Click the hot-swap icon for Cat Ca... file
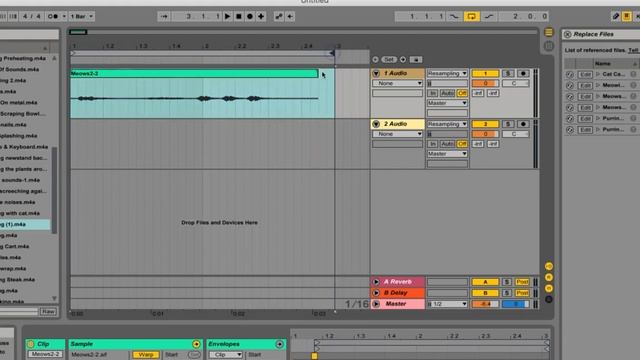The width and height of the screenshot is (640, 360). pyautogui.click(x=570, y=74)
